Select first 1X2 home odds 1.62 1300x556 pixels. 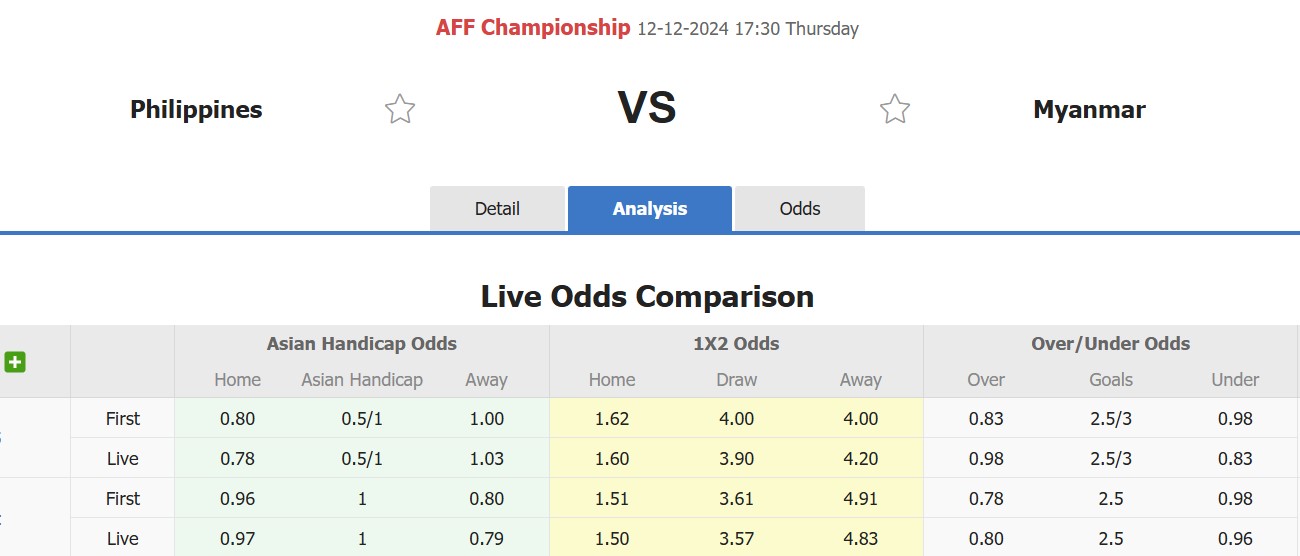click(x=612, y=419)
